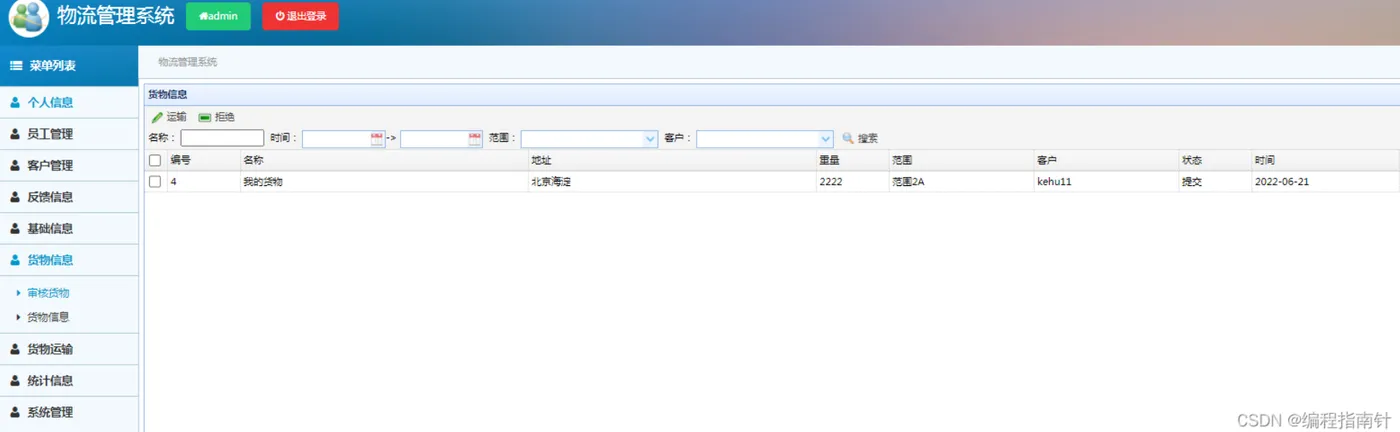Open the 货物运输 menu
Image resolution: width=1400 pixels, height=432 pixels.
point(69,349)
